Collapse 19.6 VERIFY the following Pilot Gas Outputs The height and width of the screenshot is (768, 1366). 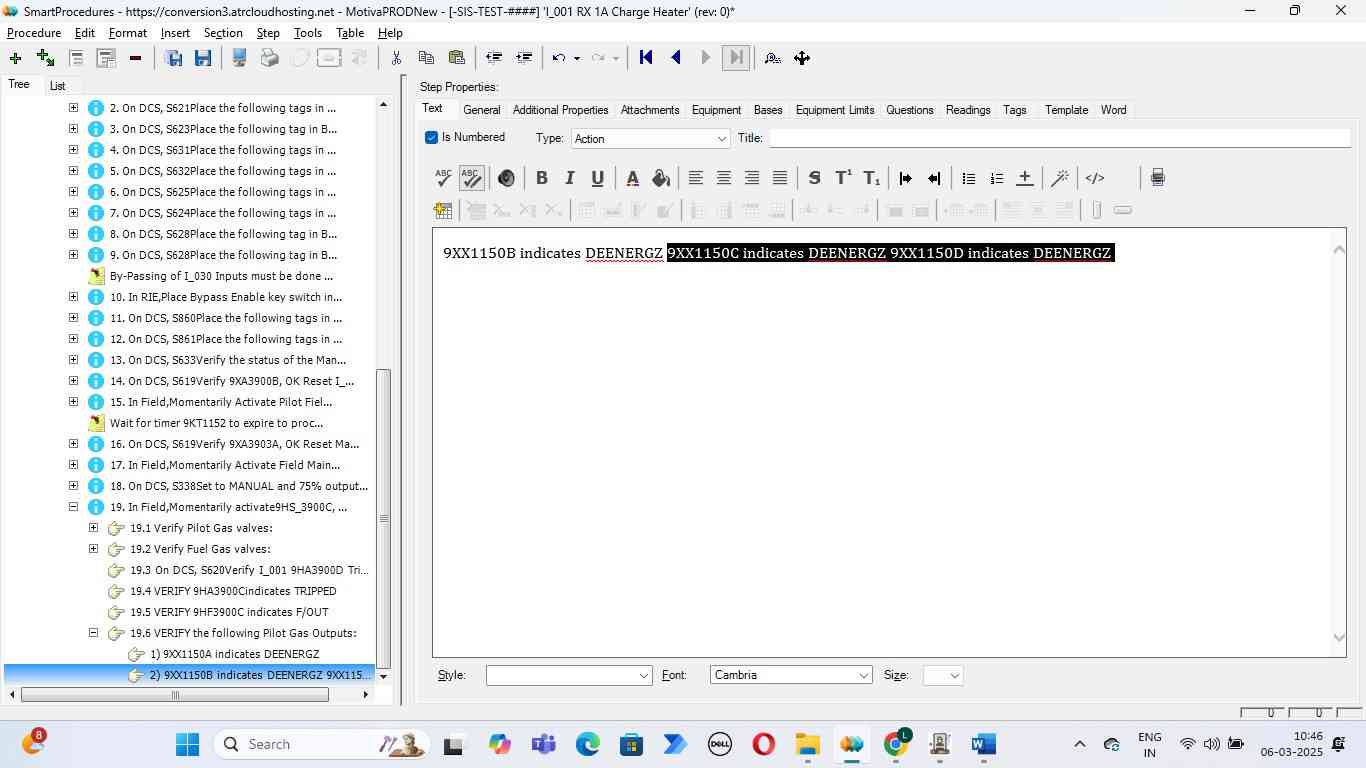[x=93, y=633]
